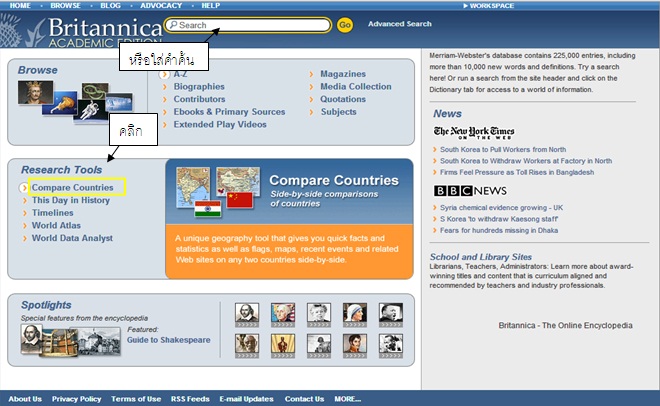Open Compare Countries research tool
Image resolution: width=660 pixels, height=406 pixels.
point(72,187)
